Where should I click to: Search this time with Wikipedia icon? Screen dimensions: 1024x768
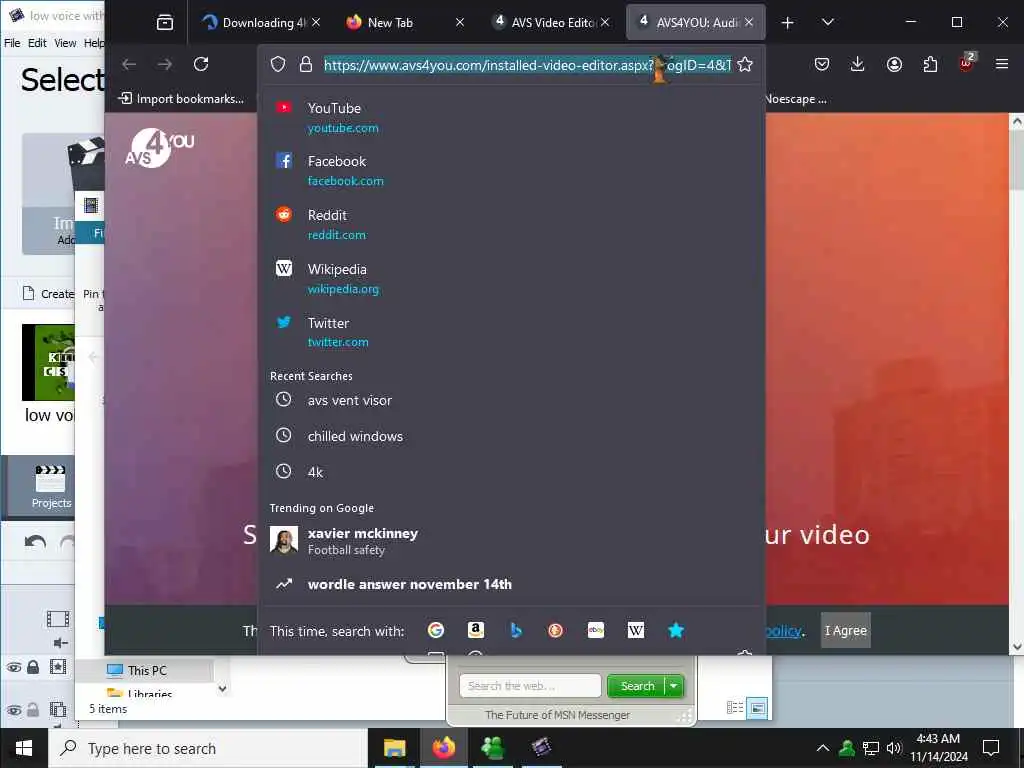pos(635,630)
